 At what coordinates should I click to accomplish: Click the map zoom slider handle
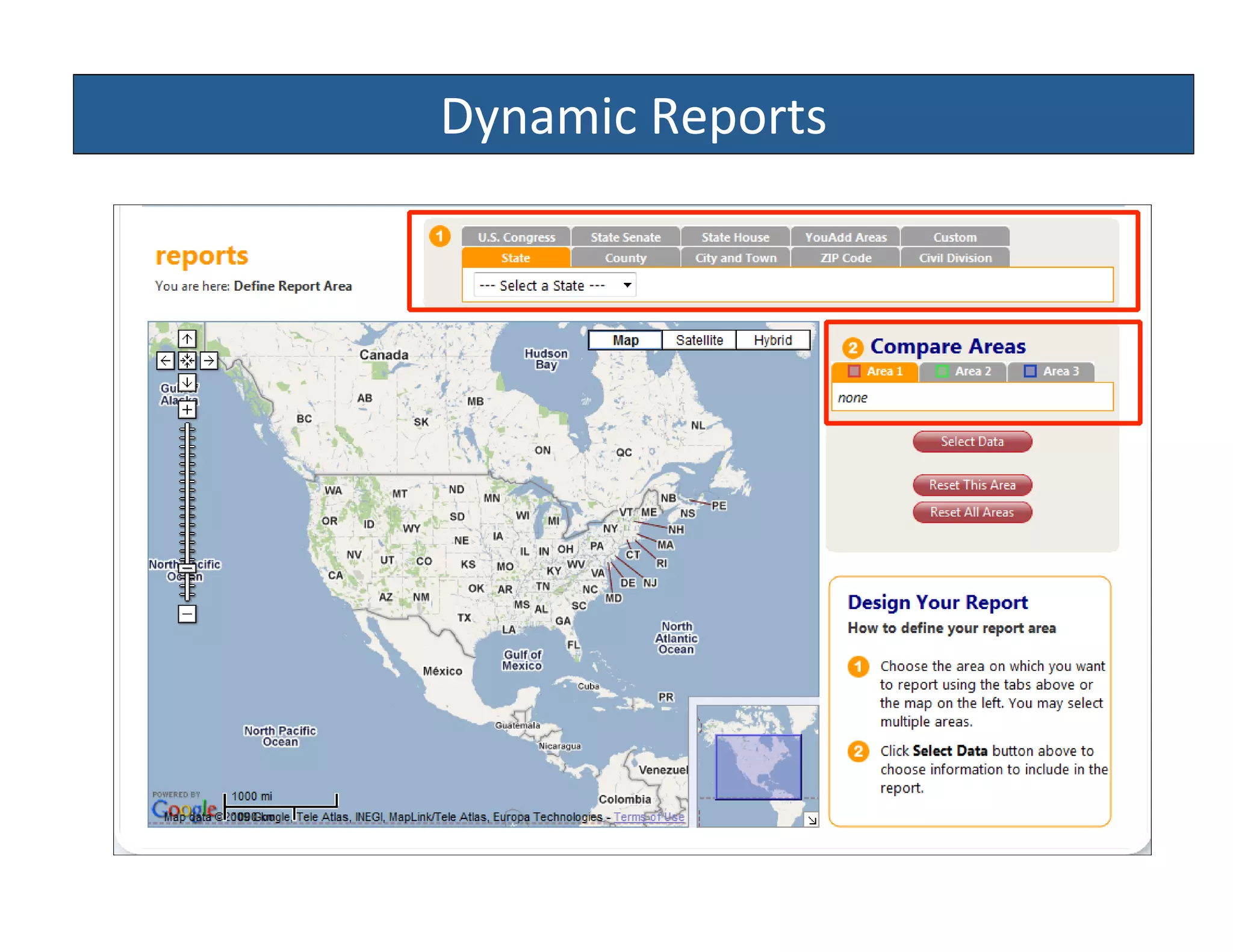pos(187,568)
